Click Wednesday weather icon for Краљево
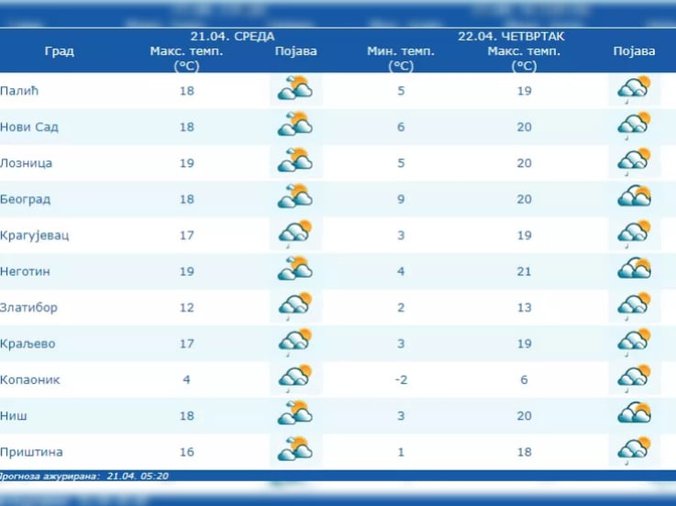676x506 pixels. point(296,342)
